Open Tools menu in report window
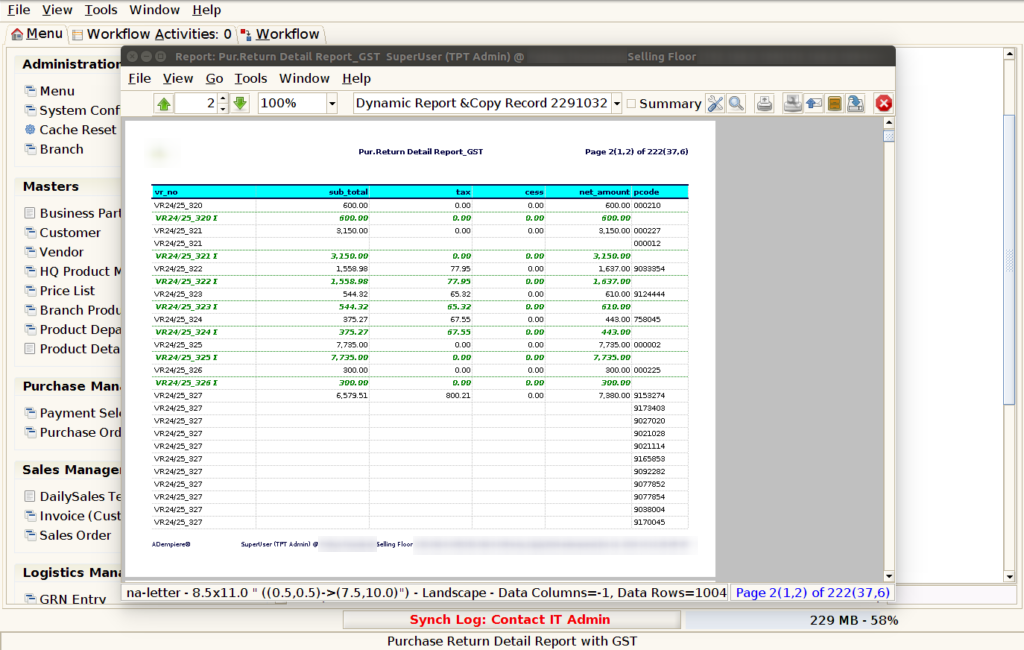Viewport: 1024px width, 650px height. (x=251, y=78)
